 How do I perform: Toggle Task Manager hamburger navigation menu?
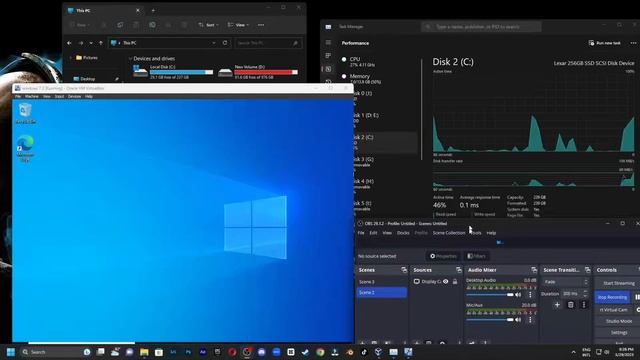click(328, 42)
